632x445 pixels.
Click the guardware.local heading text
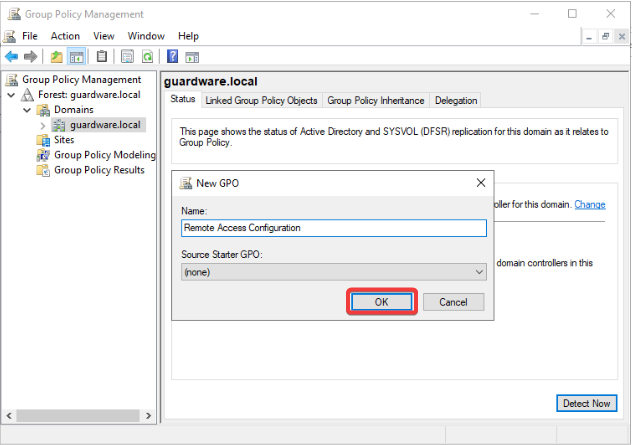pos(210,82)
